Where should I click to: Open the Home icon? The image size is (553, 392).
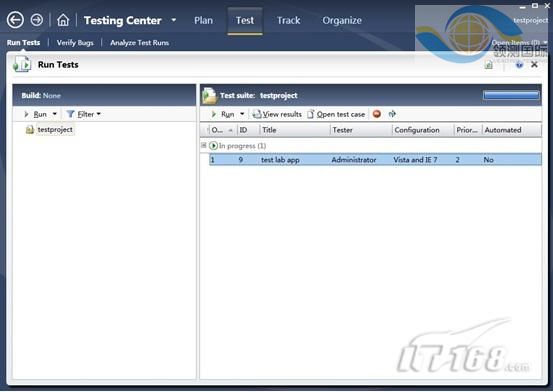click(63, 20)
